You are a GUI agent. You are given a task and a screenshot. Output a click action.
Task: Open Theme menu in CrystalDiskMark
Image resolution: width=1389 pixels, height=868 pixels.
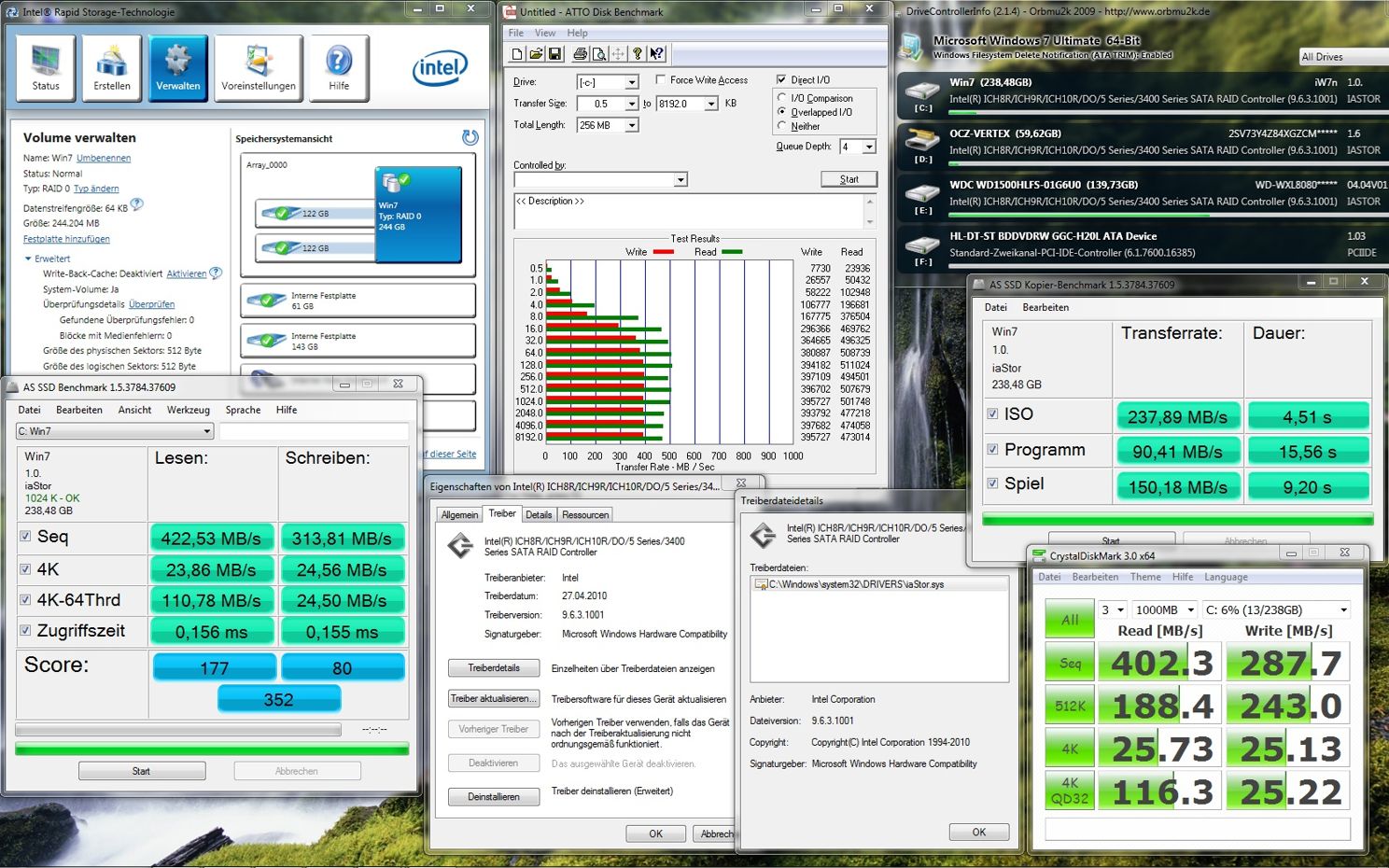pyautogui.click(x=1145, y=577)
